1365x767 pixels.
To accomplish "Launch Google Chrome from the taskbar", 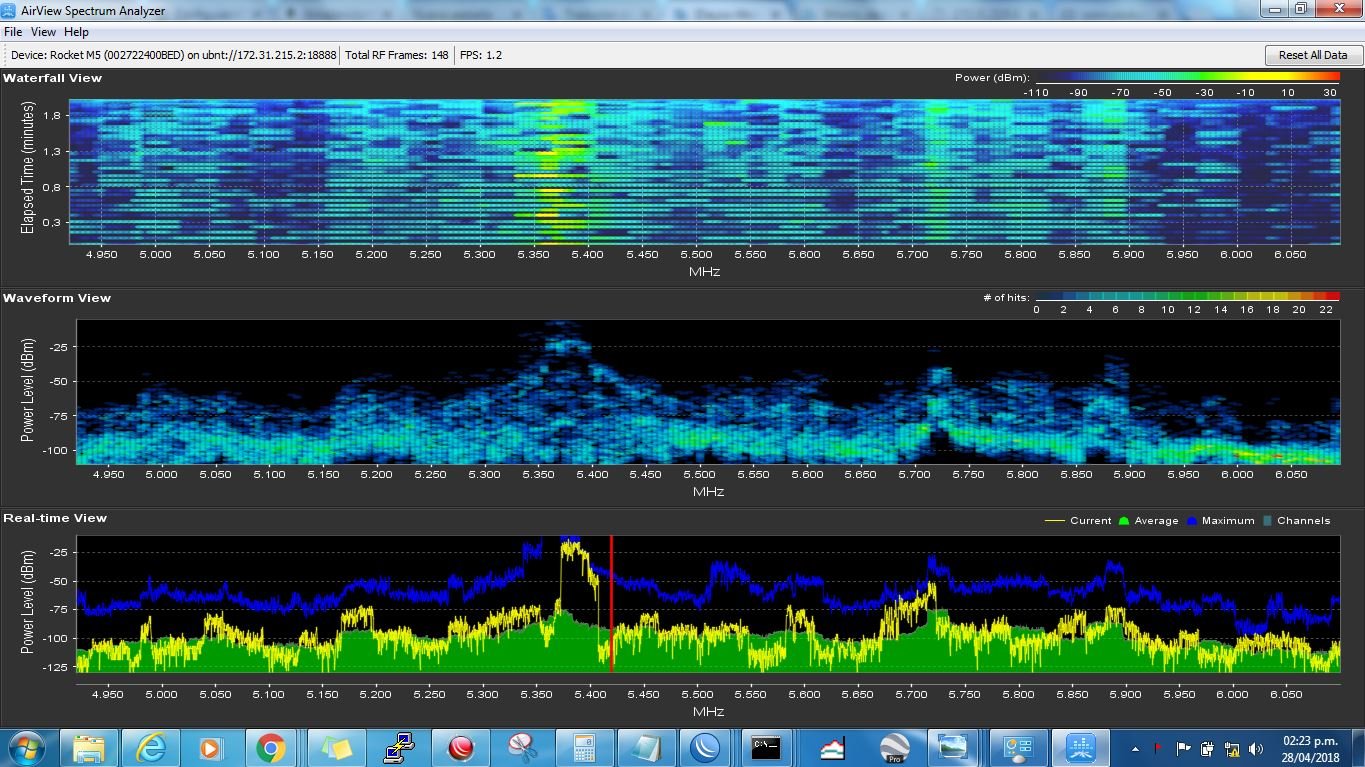I will tap(270, 747).
